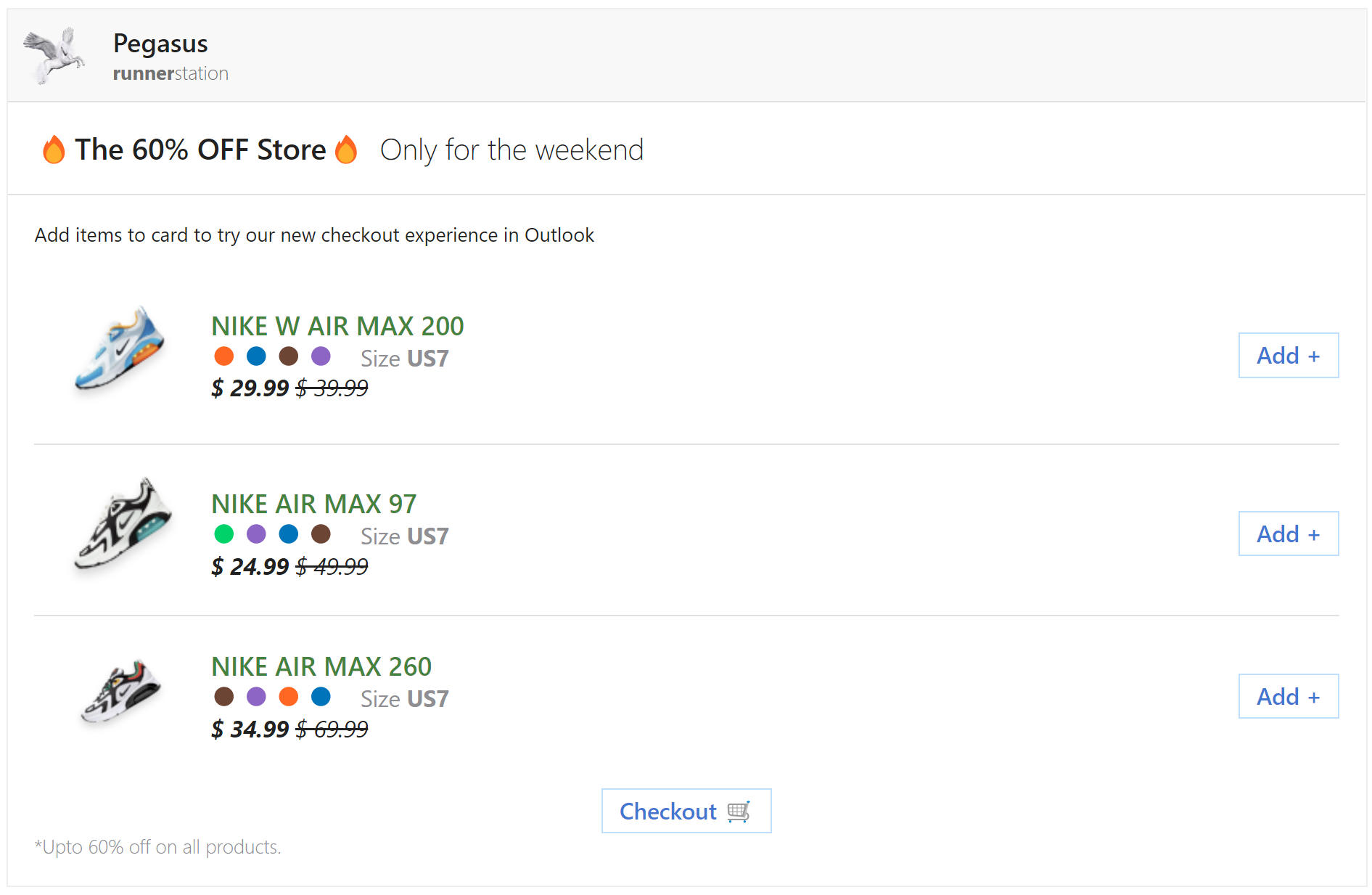1372x895 pixels.
Task: Choose orange color for Air Max 260
Action: coord(289,697)
